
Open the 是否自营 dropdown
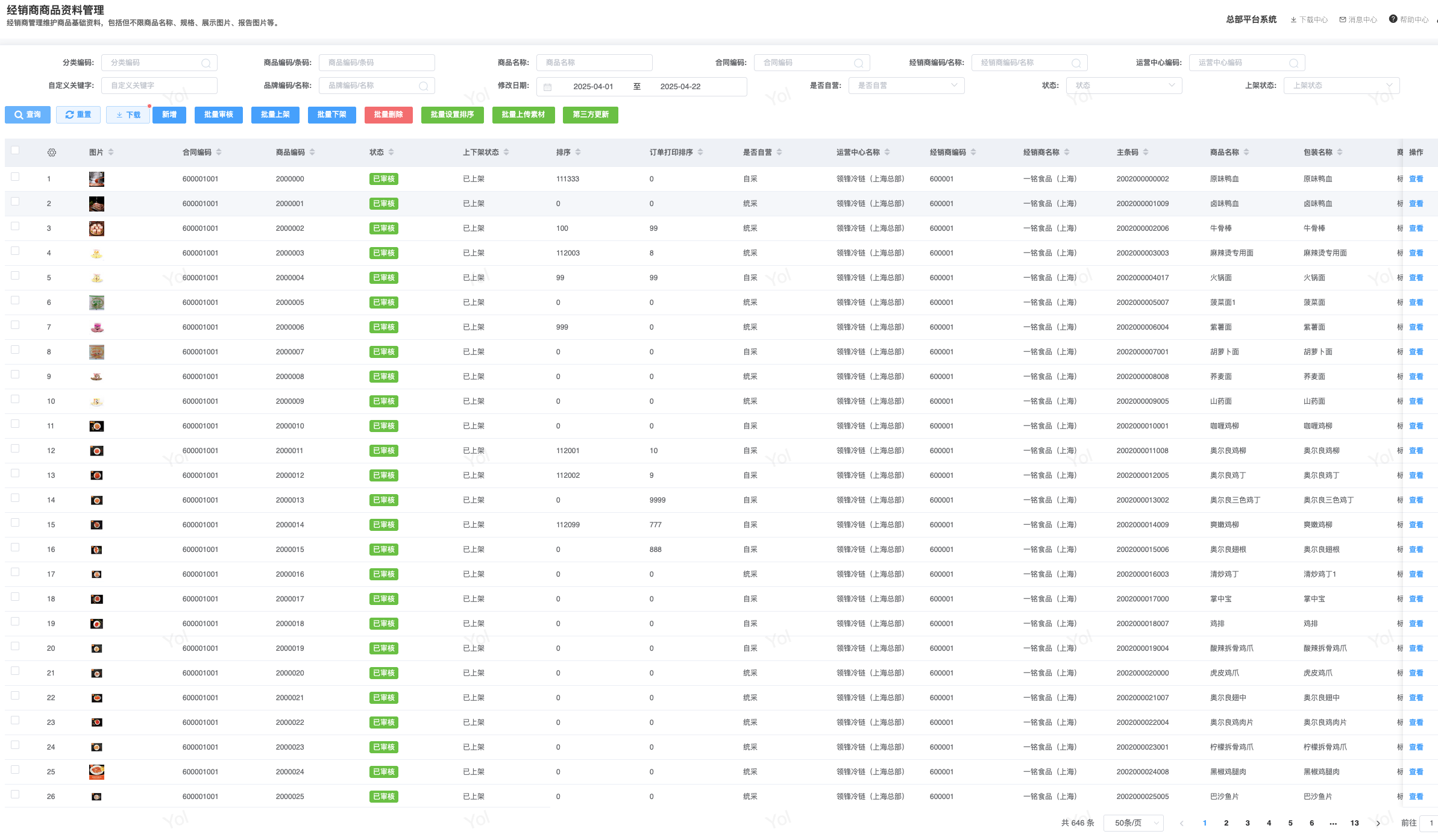[906, 86]
